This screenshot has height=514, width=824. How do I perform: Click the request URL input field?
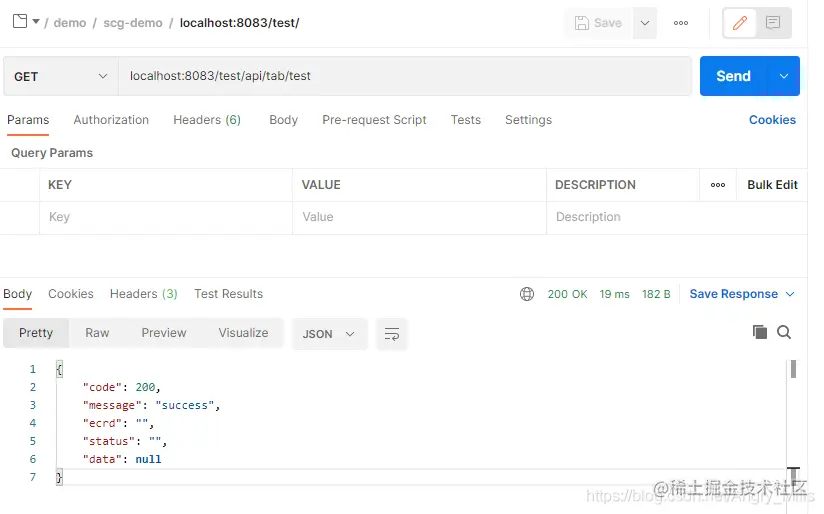(405, 76)
